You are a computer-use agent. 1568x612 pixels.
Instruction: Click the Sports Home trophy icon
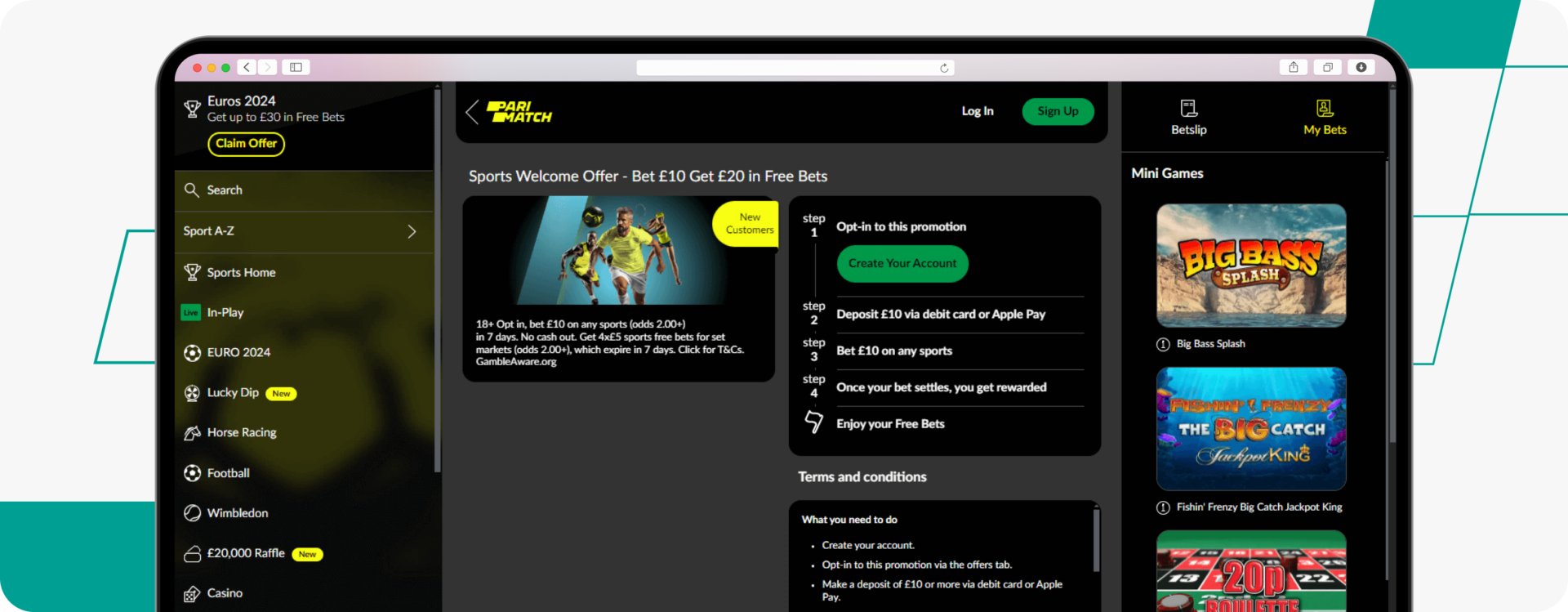(x=192, y=272)
